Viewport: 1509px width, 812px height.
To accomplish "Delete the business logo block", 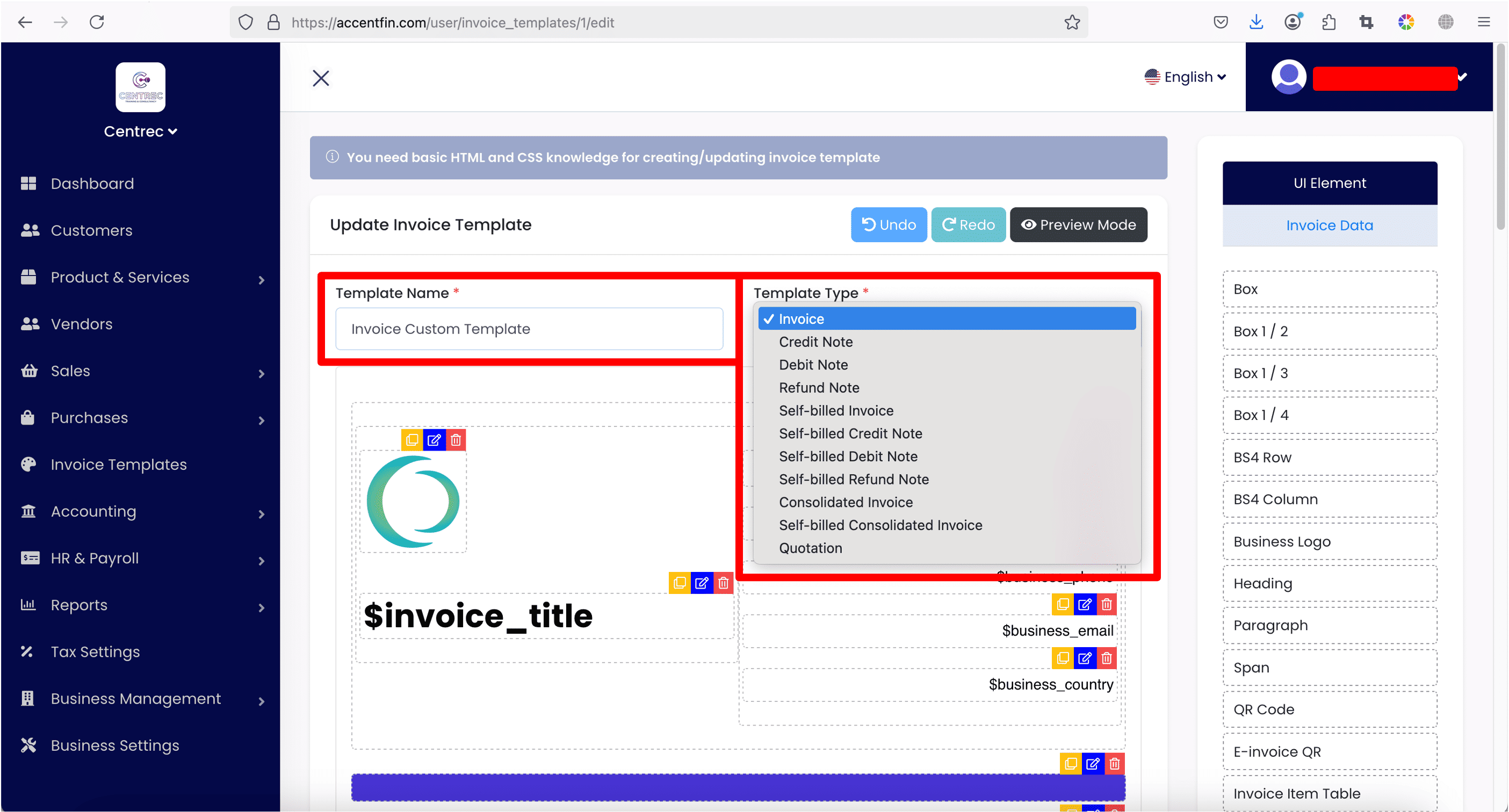I will coord(456,440).
